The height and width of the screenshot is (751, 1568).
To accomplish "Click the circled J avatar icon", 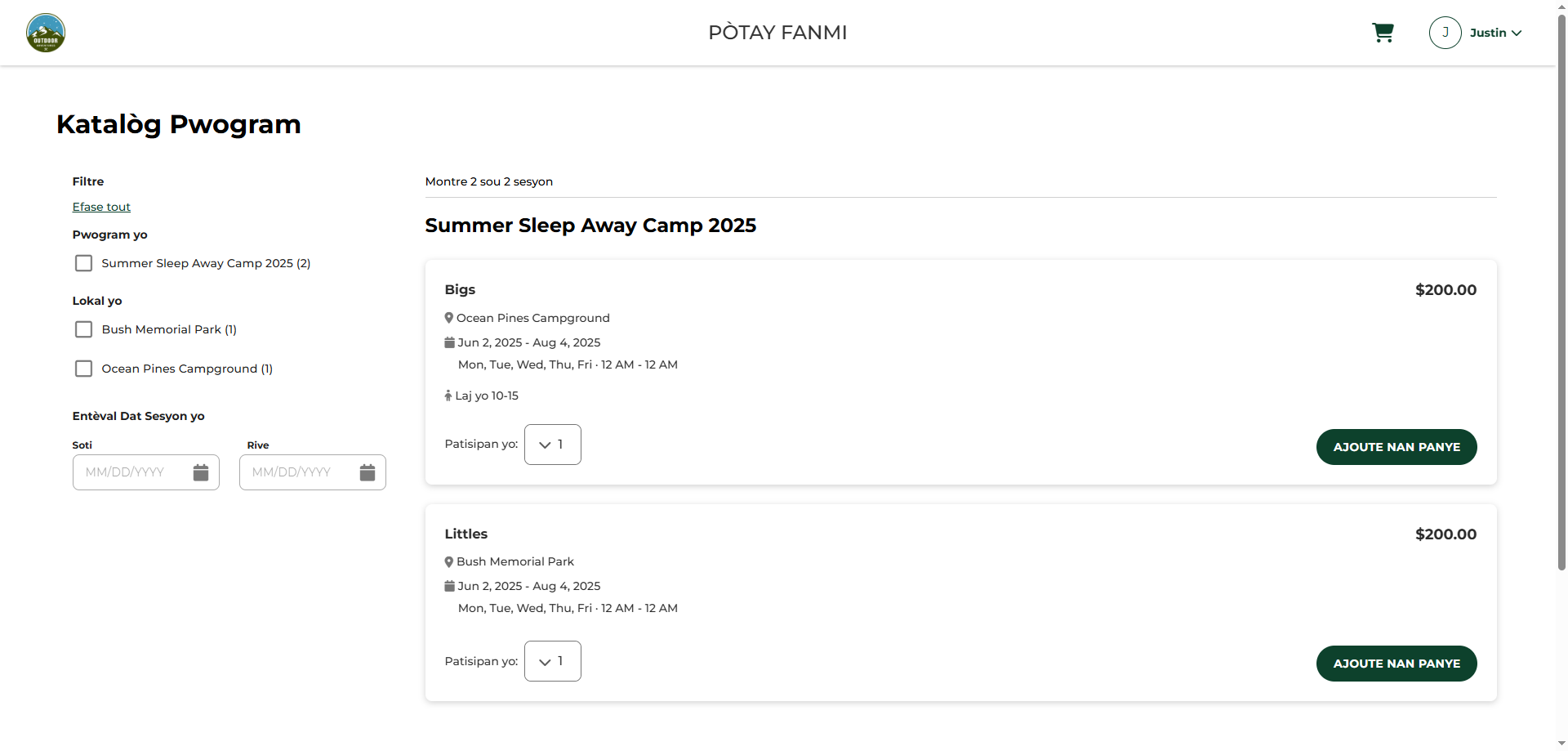I will tap(1445, 33).
